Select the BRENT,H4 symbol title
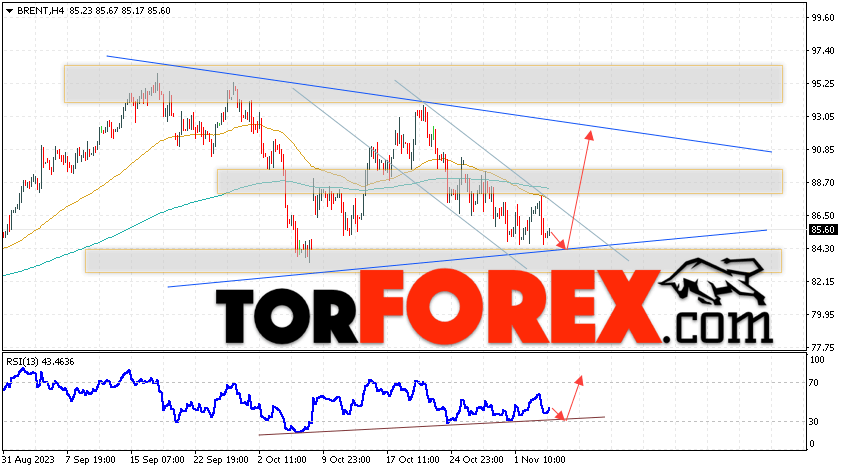Screen dimensions: 846x471 (41, 11)
